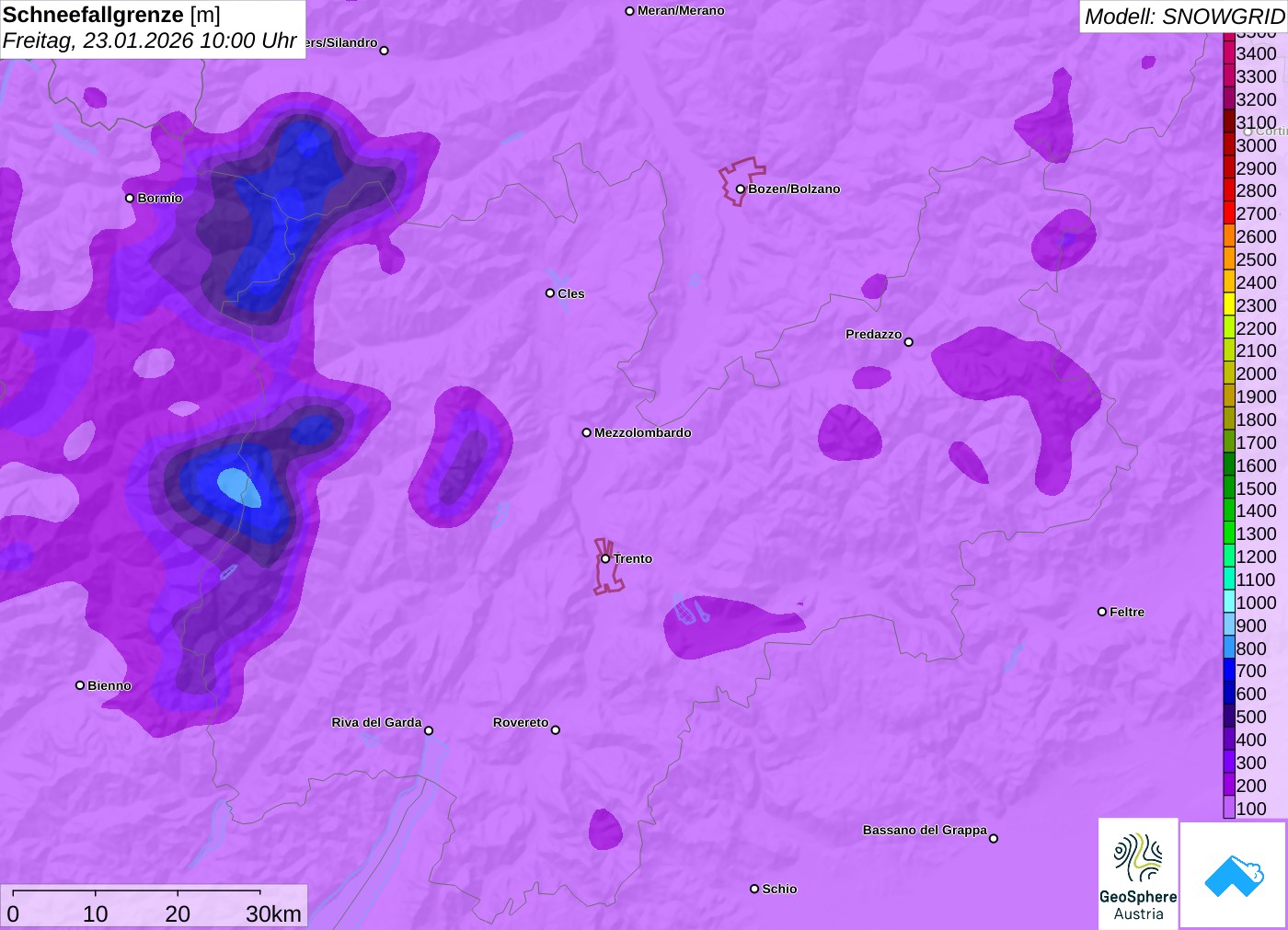
Task: Click the light blue snowline peak near Bienno
Action: coord(239,488)
